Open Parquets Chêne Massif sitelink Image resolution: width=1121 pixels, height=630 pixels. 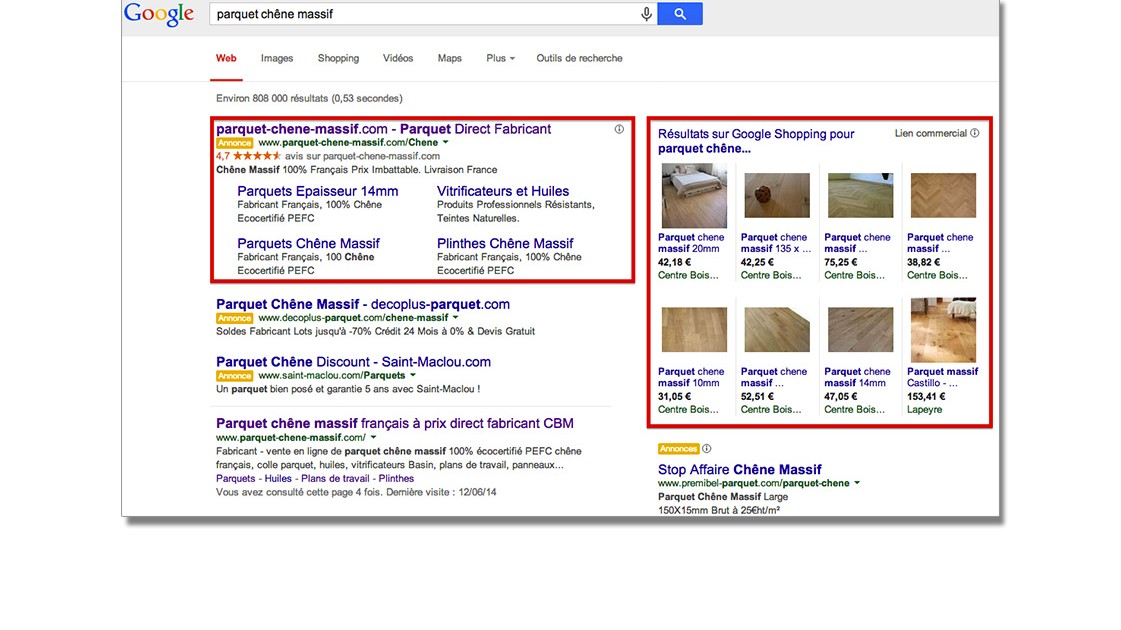tap(308, 243)
